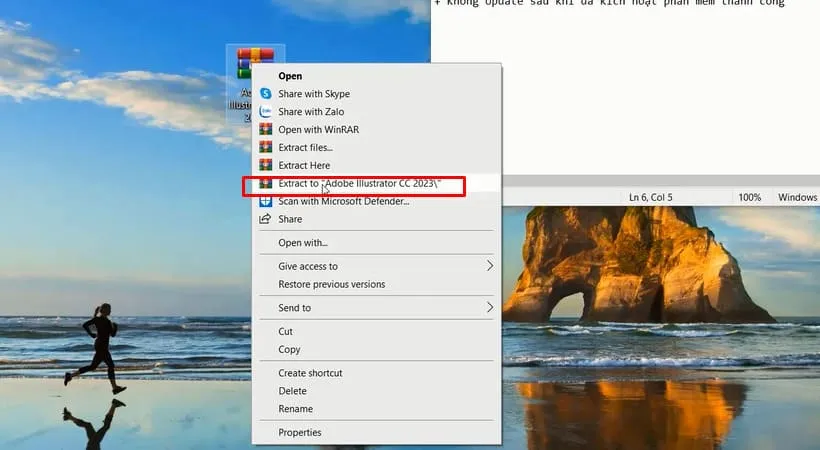This screenshot has width=820, height=450.
Task: Choose Delete from the context menu
Action: (377, 391)
